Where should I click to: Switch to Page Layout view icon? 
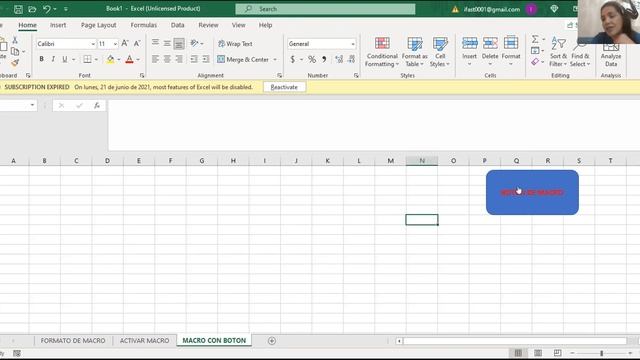click(x=538, y=353)
